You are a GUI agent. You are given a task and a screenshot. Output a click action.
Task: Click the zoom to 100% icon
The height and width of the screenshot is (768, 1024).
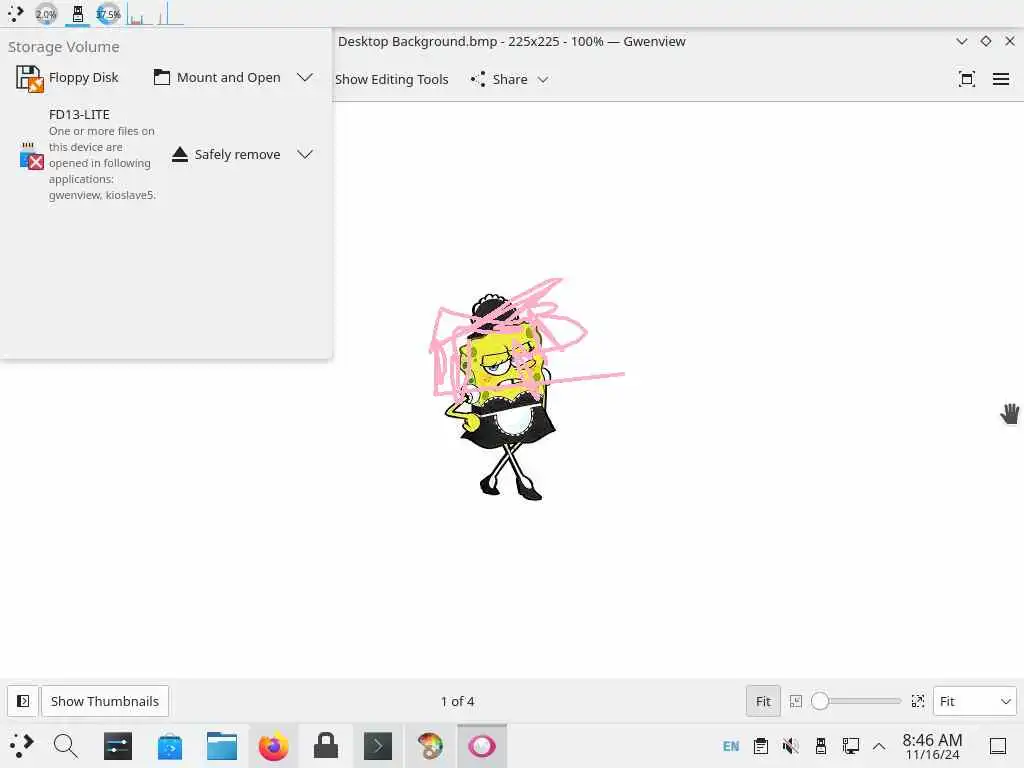point(795,701)
